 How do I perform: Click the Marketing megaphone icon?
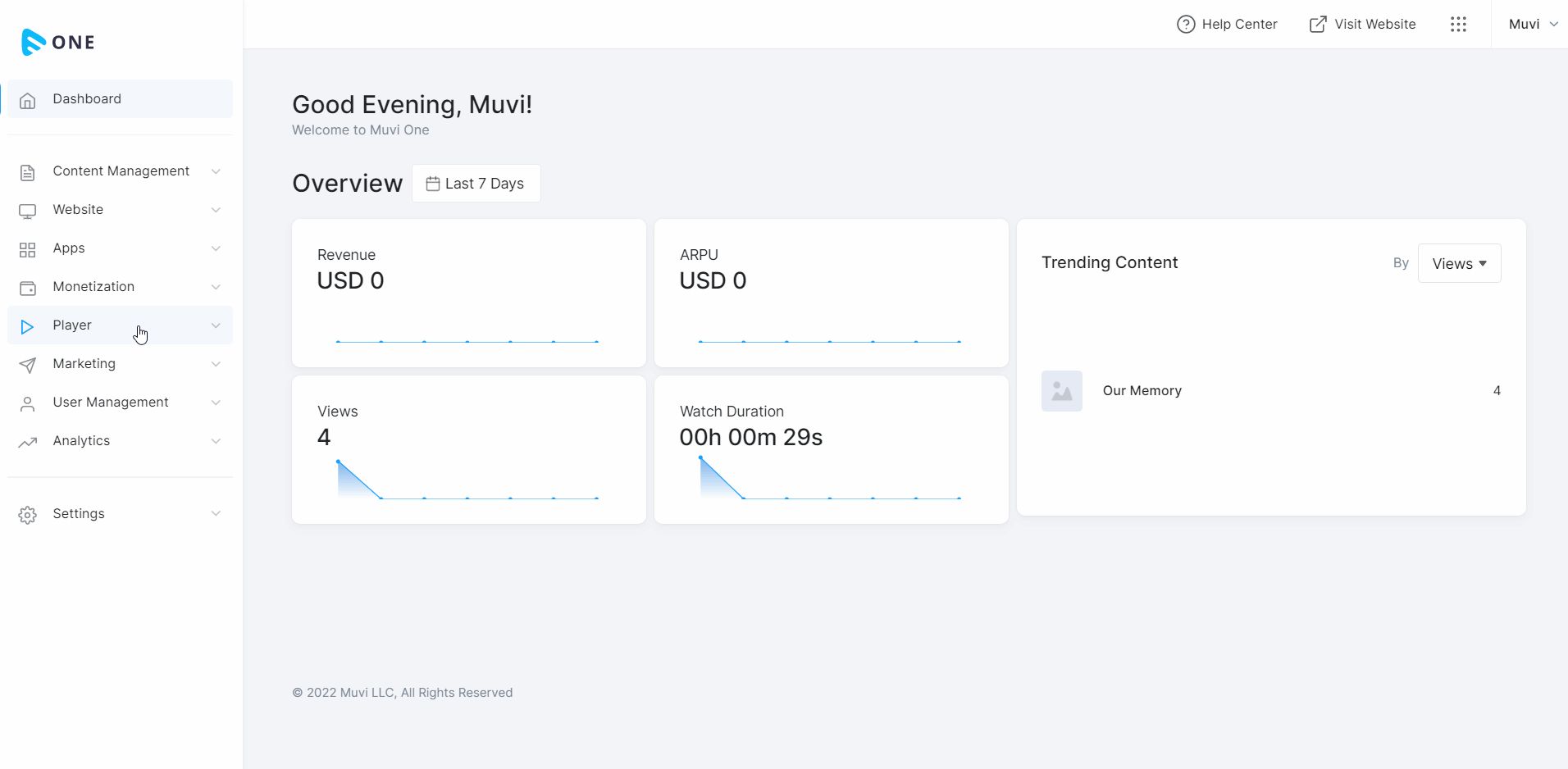point(28,364)
